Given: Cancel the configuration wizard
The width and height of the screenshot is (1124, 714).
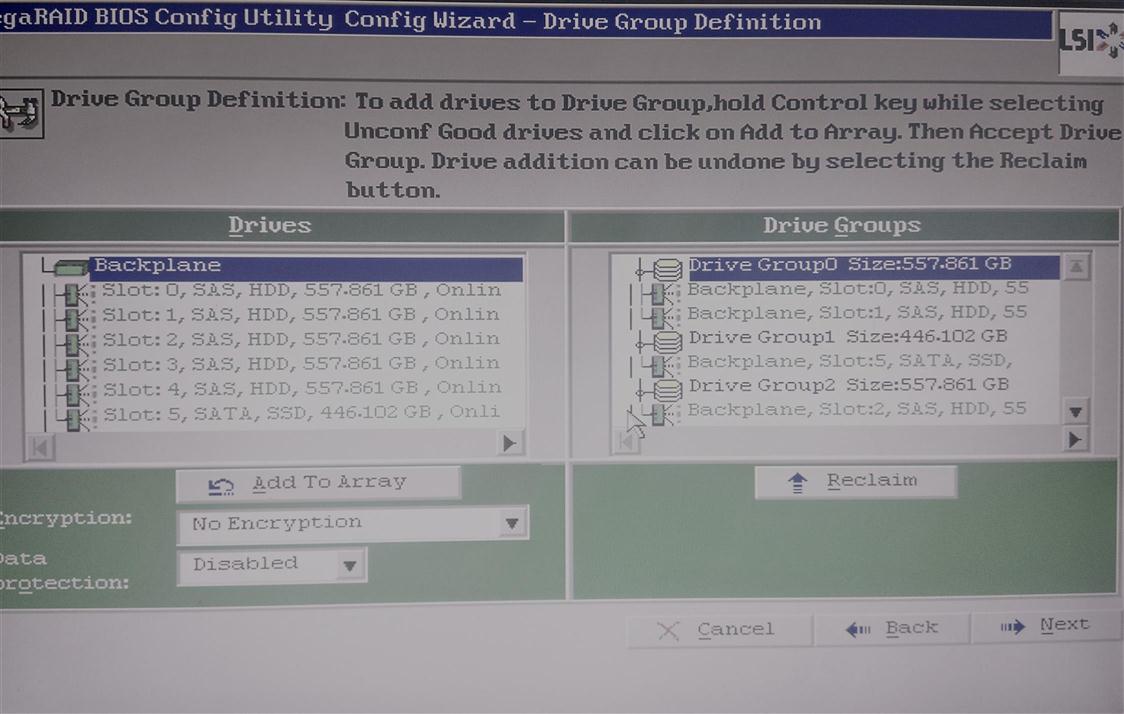Looking at the screenshot, I should 720,630.
